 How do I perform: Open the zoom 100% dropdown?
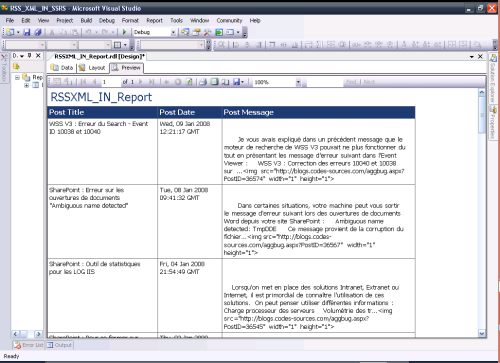click(x=298, y=82)
